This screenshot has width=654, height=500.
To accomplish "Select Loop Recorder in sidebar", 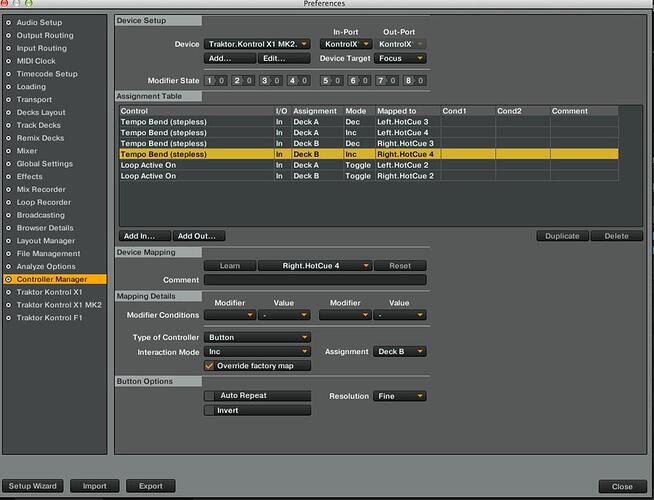I will pyautogui.click(x=44, y=202).
